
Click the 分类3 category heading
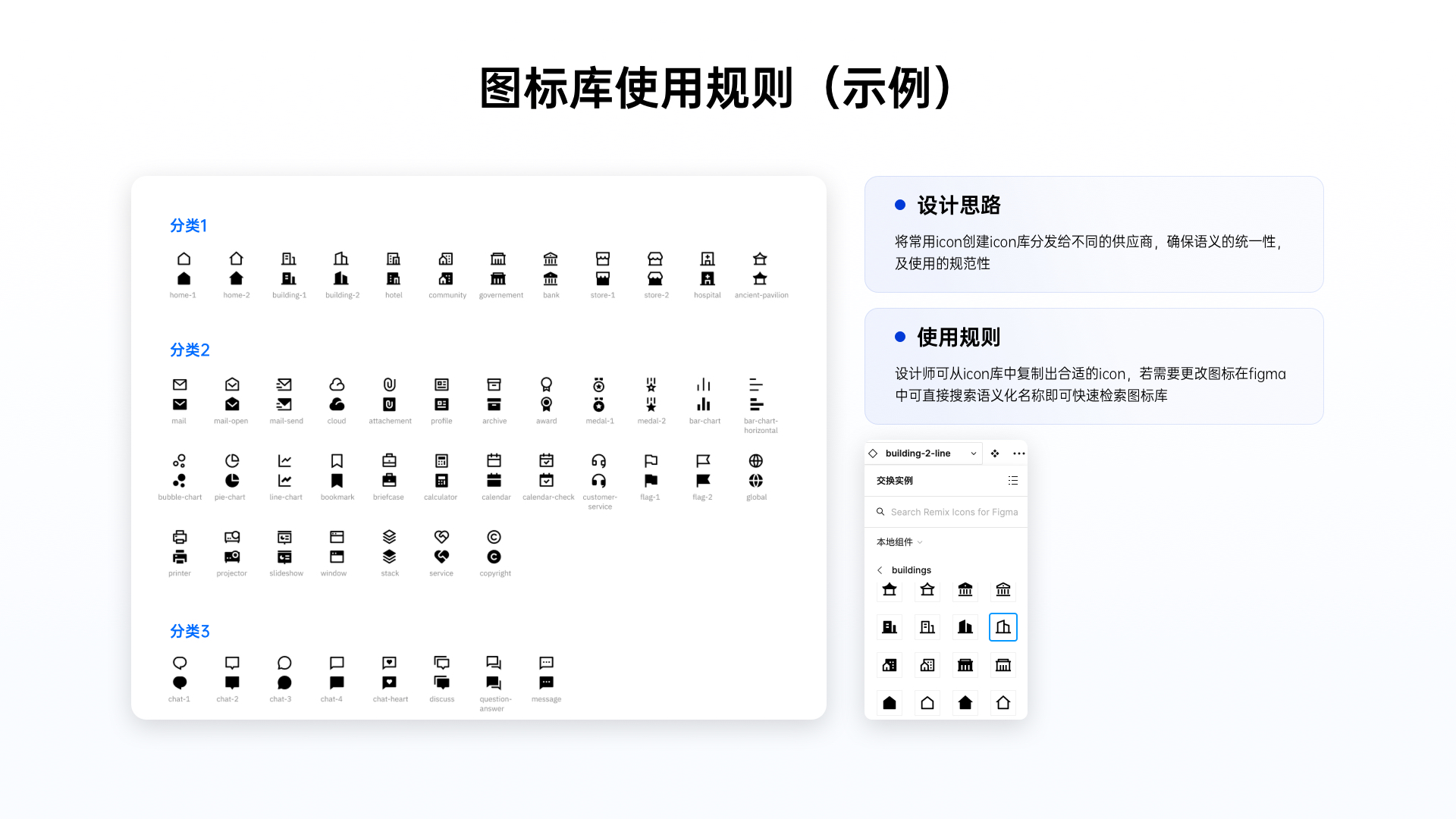tap(190, 632)
